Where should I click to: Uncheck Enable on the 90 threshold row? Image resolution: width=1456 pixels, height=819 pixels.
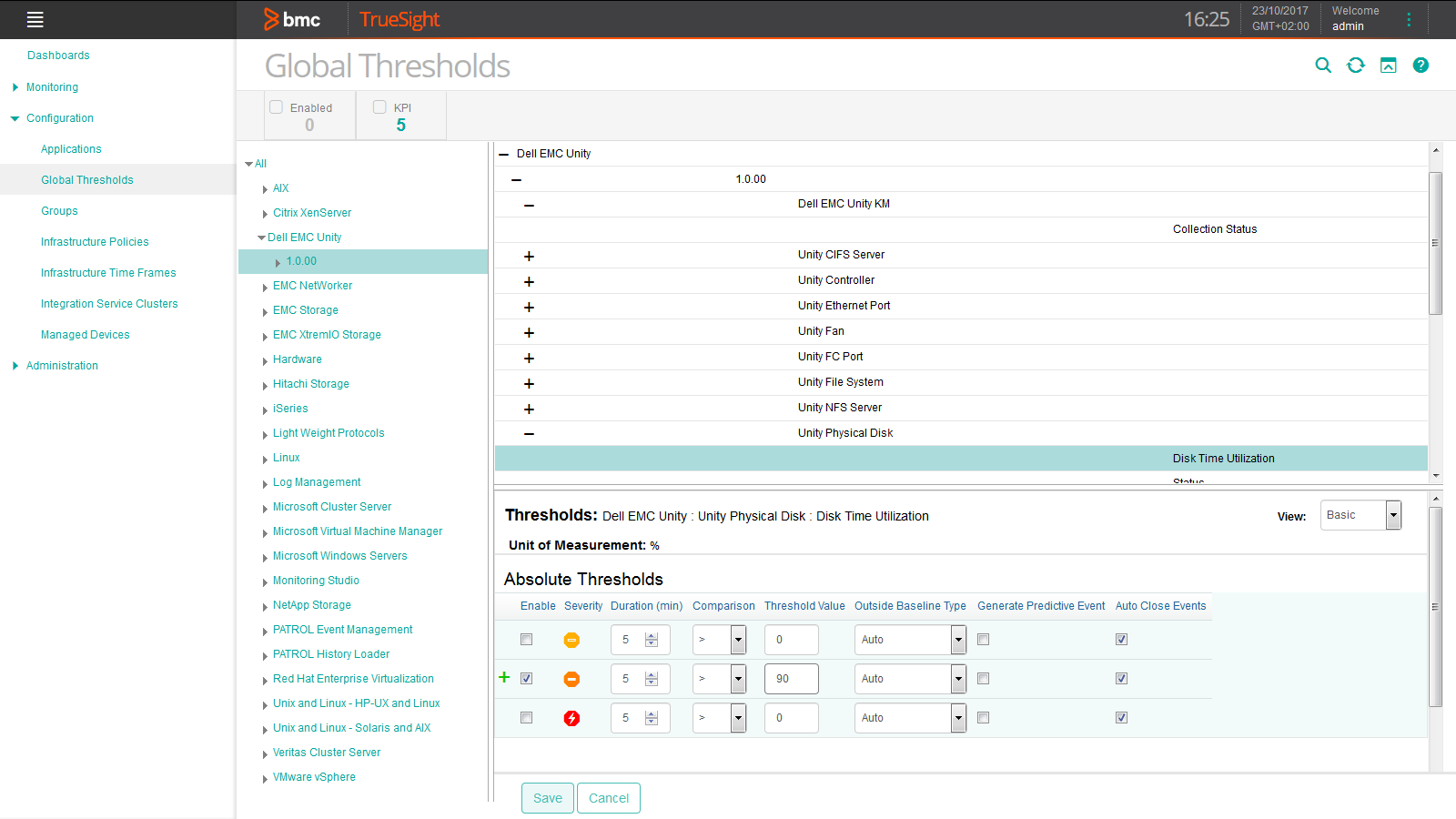526,678
